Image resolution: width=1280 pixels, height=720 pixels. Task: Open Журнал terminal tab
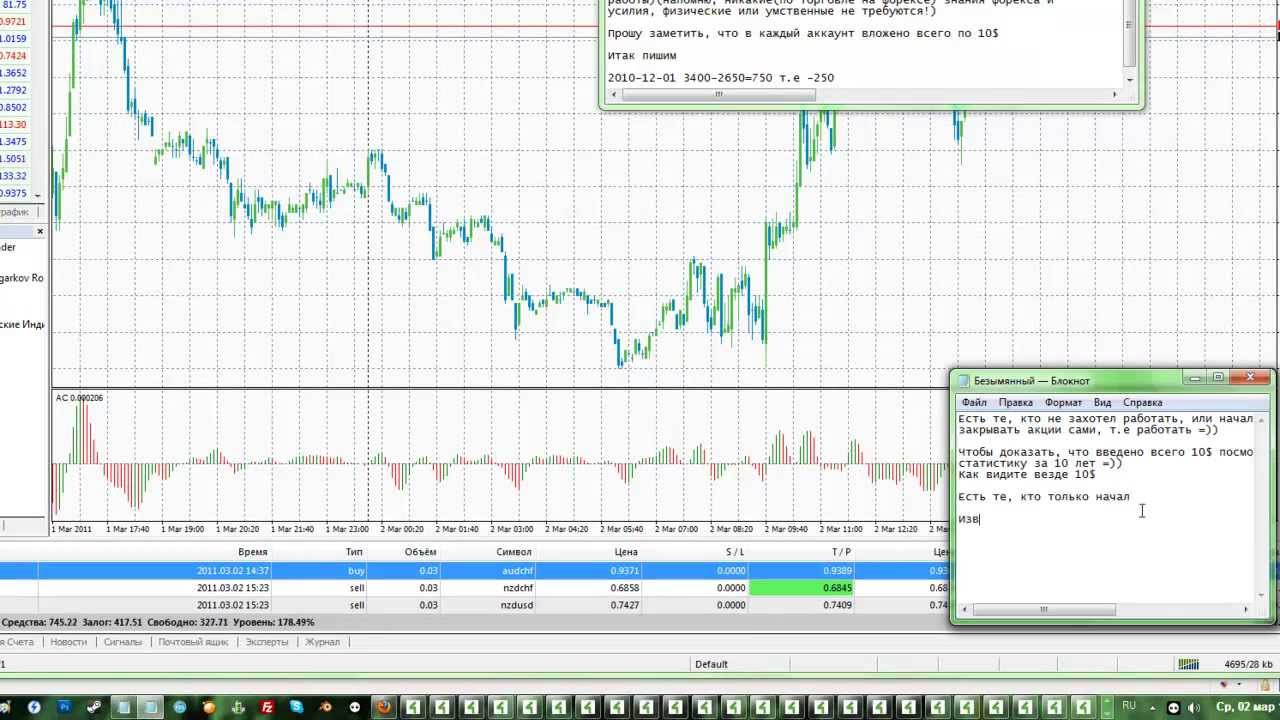tap(322, 642)
